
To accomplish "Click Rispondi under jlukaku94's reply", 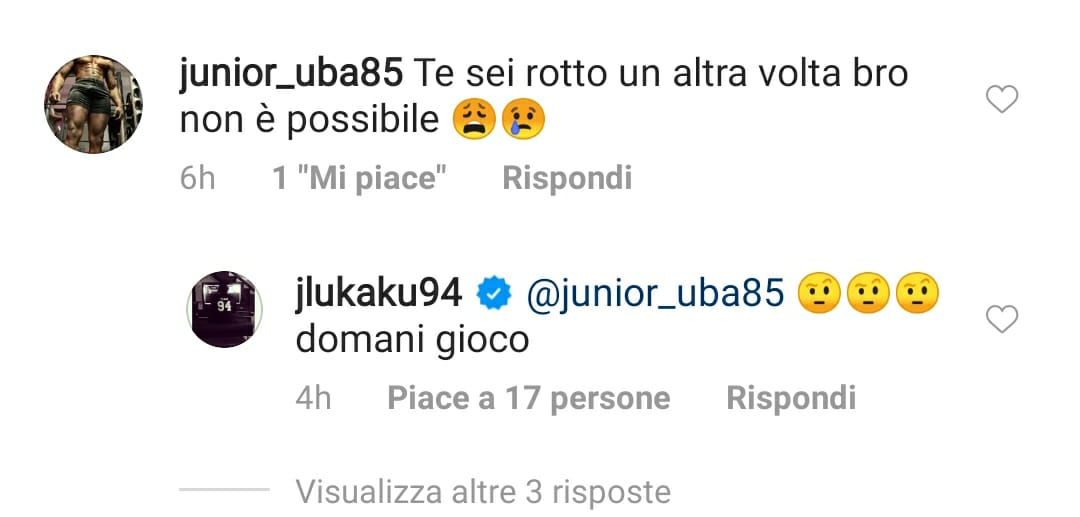I will click(791, 399).
